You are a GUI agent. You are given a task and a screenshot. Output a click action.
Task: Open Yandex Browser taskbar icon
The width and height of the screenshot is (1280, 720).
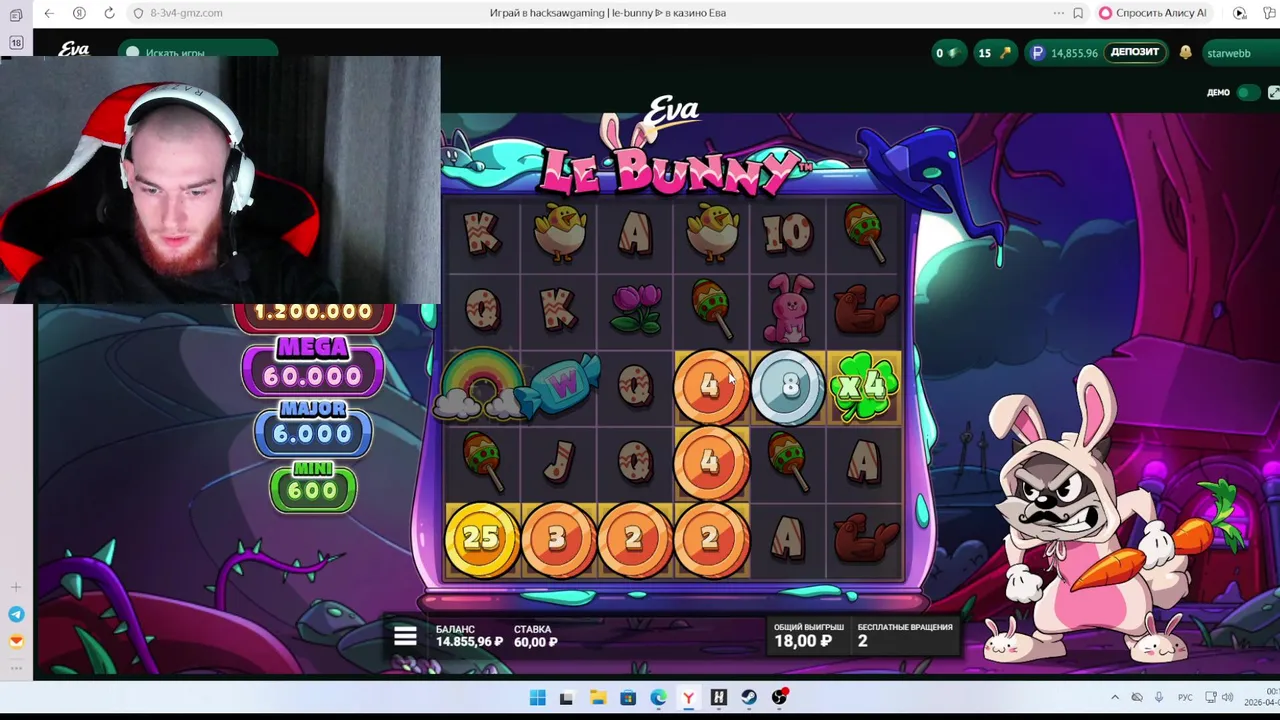(x=688, y=697)
